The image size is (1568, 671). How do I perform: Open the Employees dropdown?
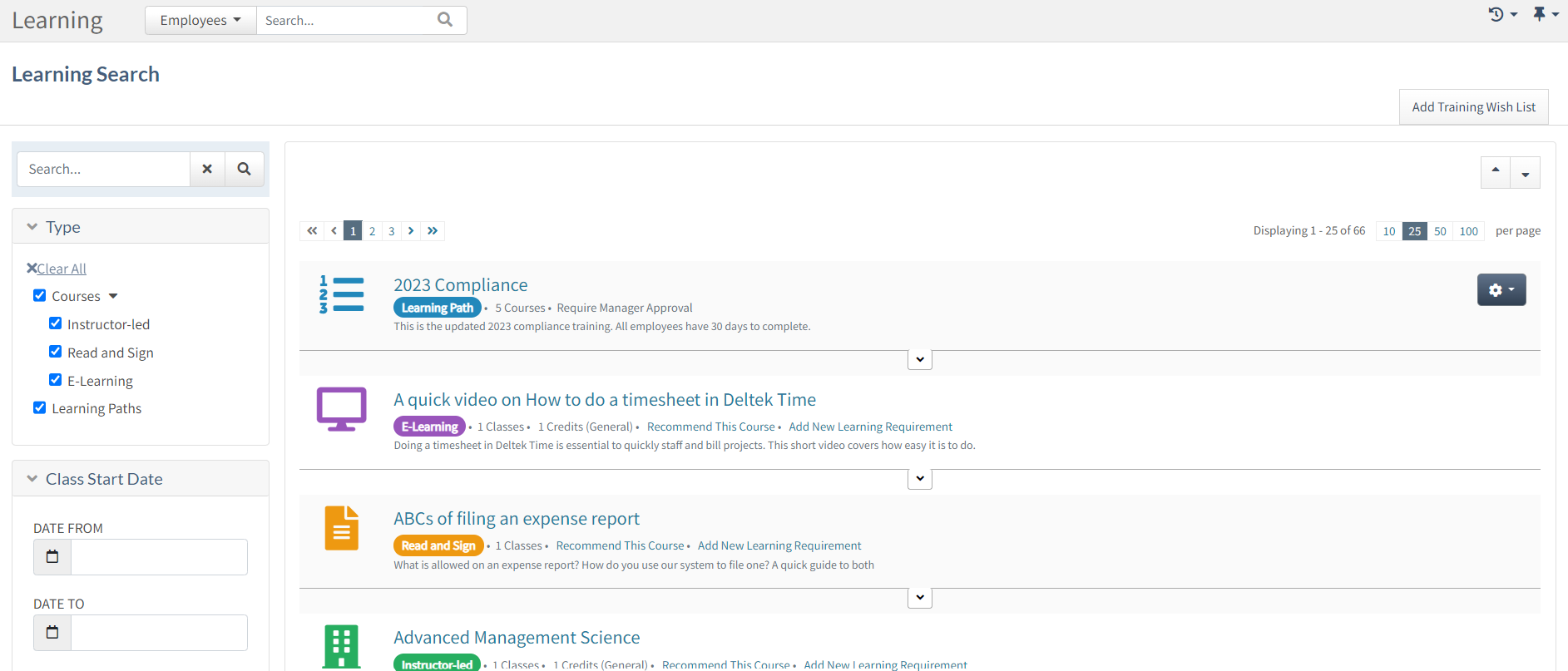(x=200, y=20)
